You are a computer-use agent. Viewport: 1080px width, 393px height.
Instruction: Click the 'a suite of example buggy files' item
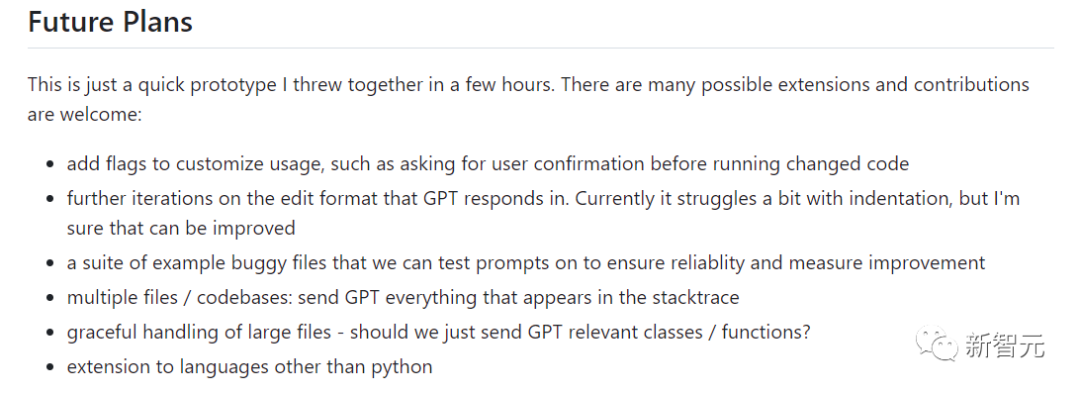pyautogui.click(x=526, y=262)
